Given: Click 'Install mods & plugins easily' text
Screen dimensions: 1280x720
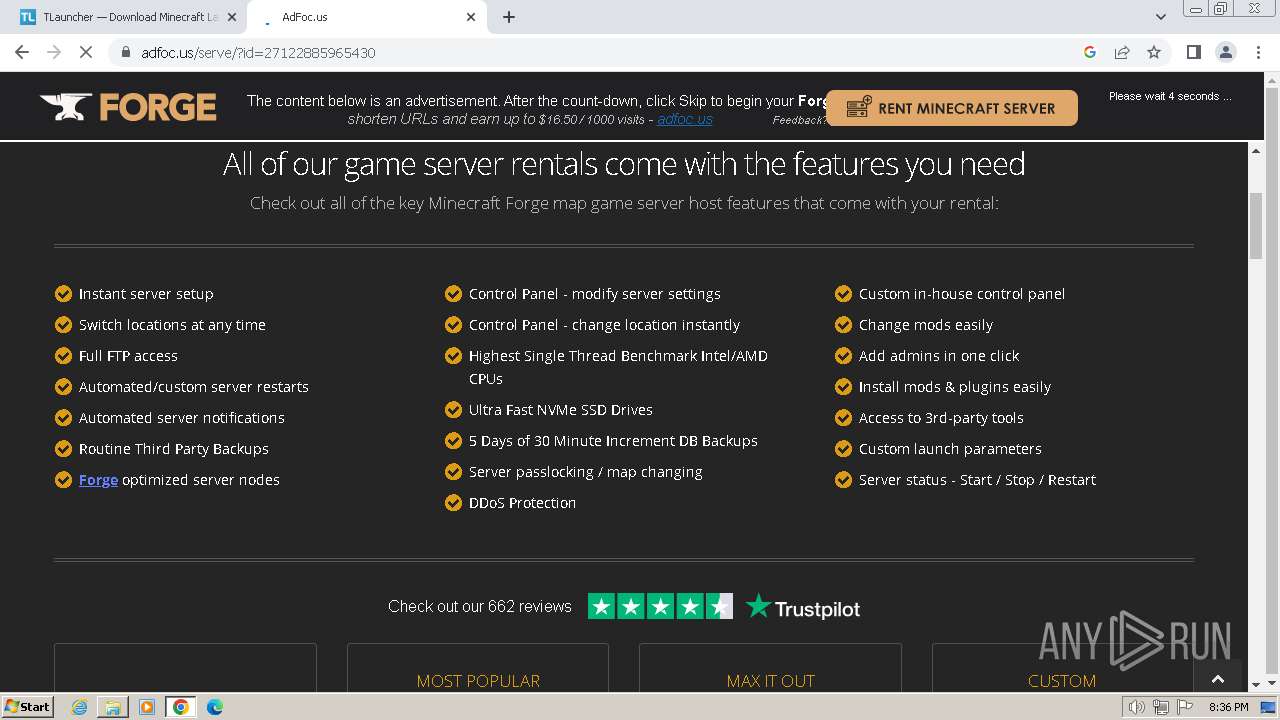Looking at the screenshot, I should 955,387.
